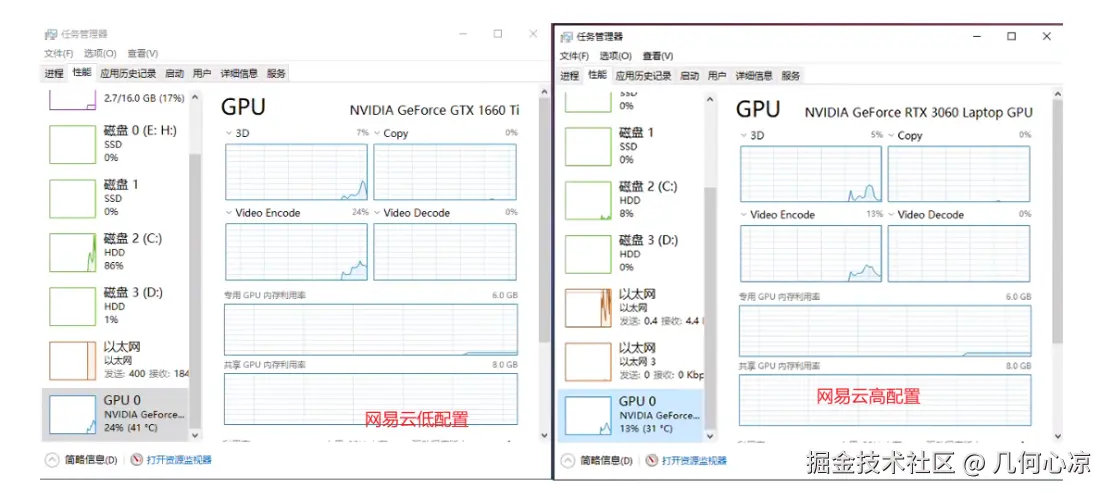Click sidebar scrollbar thumb in right window

click(710, 308)
